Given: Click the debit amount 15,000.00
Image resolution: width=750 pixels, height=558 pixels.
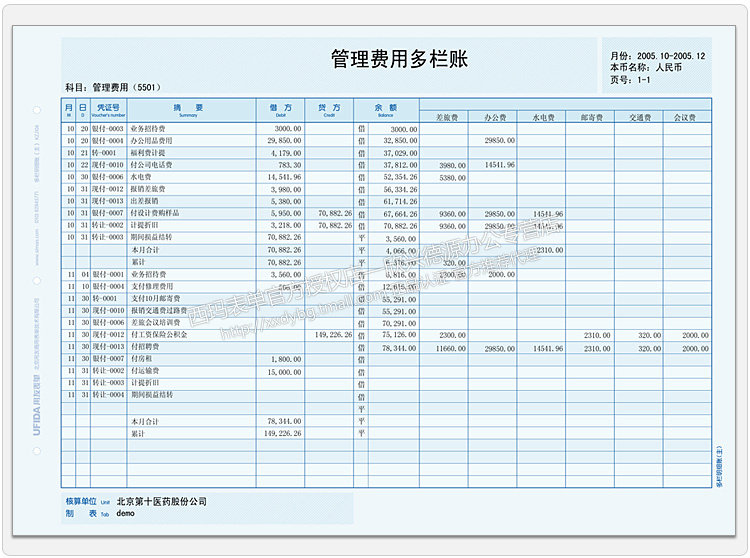Looking at the screenshot, I should coord(285,372).
